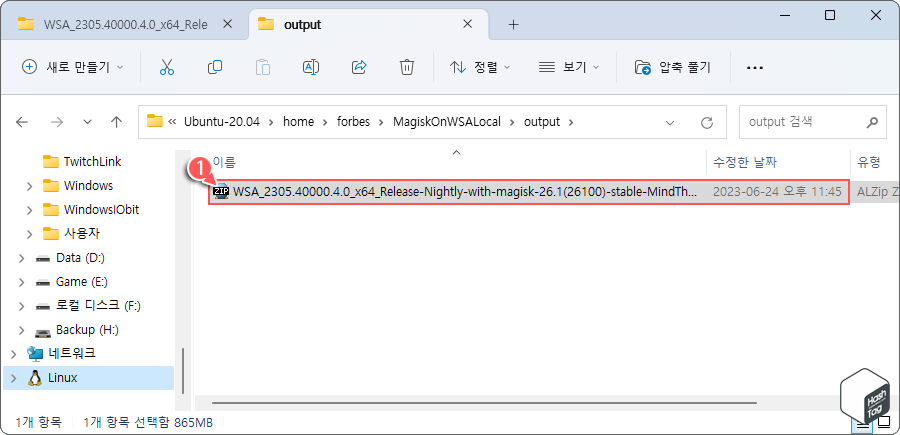Click output at end of breadcrumb

[x=542, y=122]
